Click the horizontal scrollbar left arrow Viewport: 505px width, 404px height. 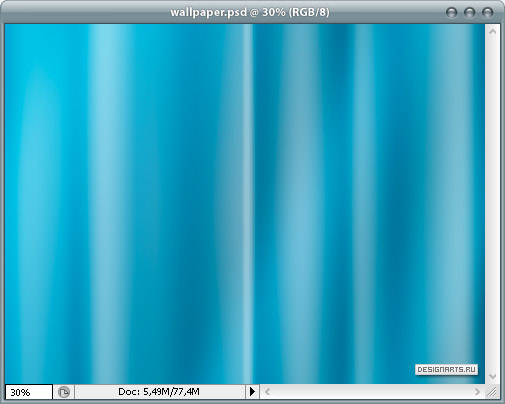pyautogui.click(x=267, y=392)
